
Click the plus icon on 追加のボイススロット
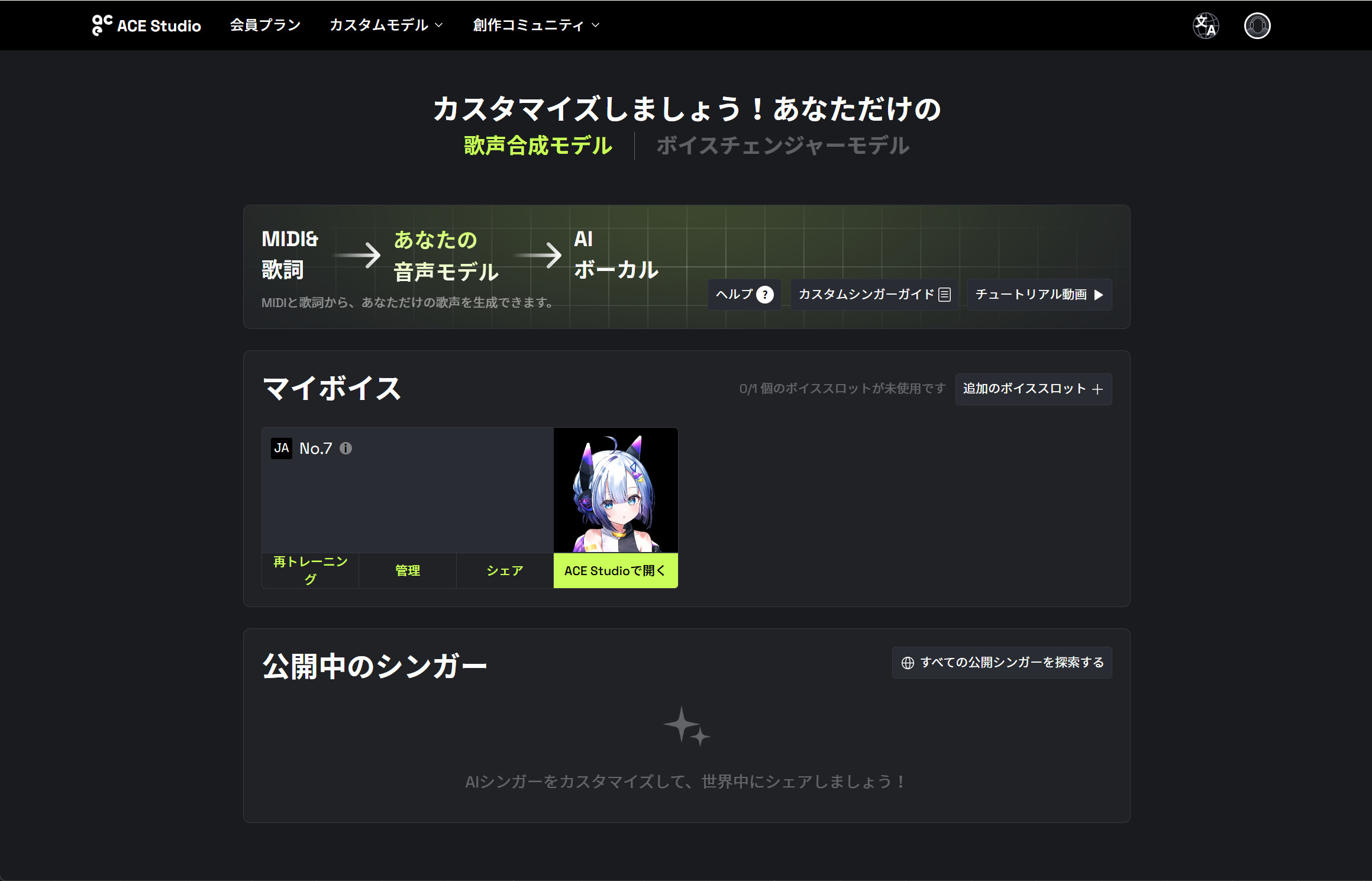coord(1097,389)
